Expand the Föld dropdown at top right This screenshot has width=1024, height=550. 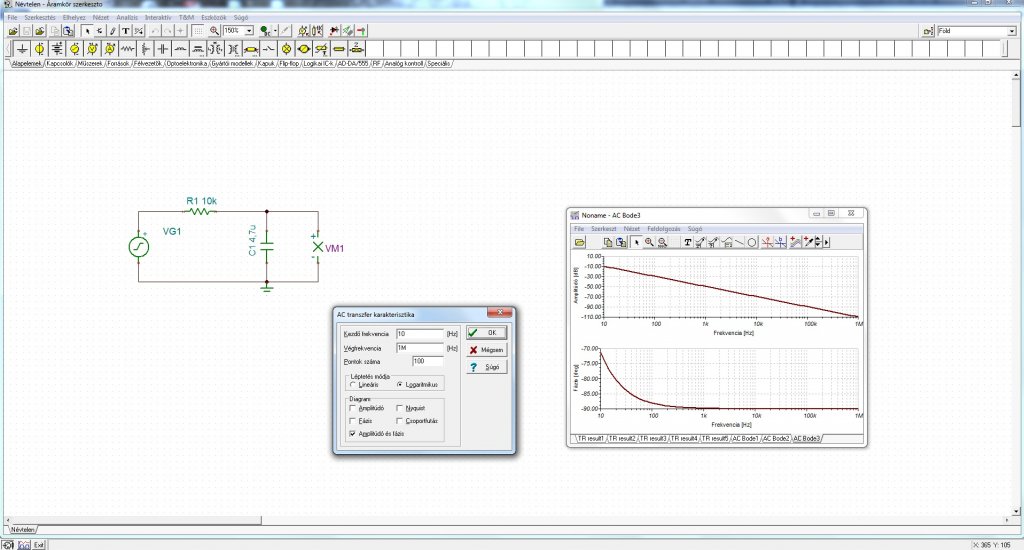point(1010,31)
